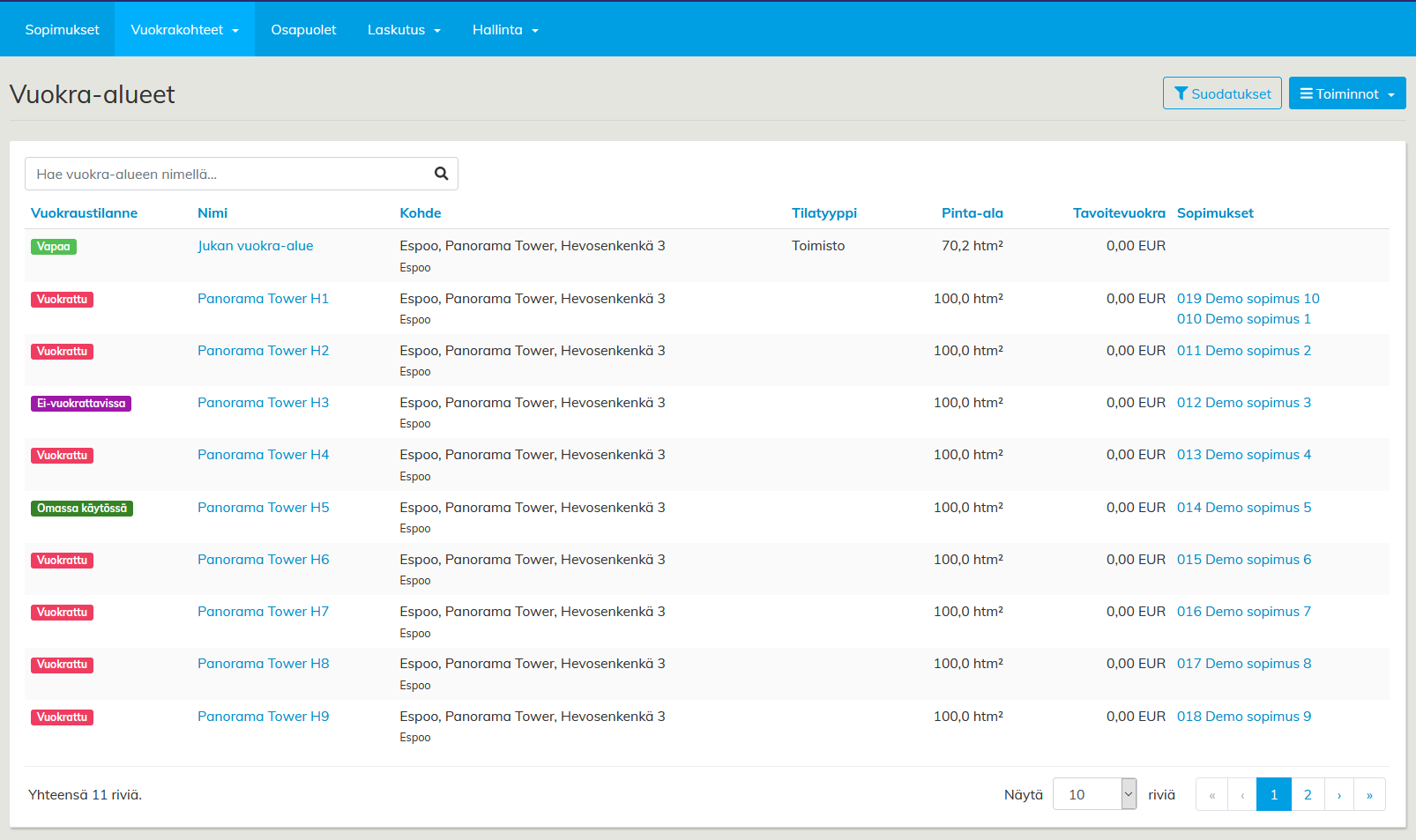The image size is (1416, 840).
Task: Go to the last page with double arrow
Action: [x=1369, y=794]
